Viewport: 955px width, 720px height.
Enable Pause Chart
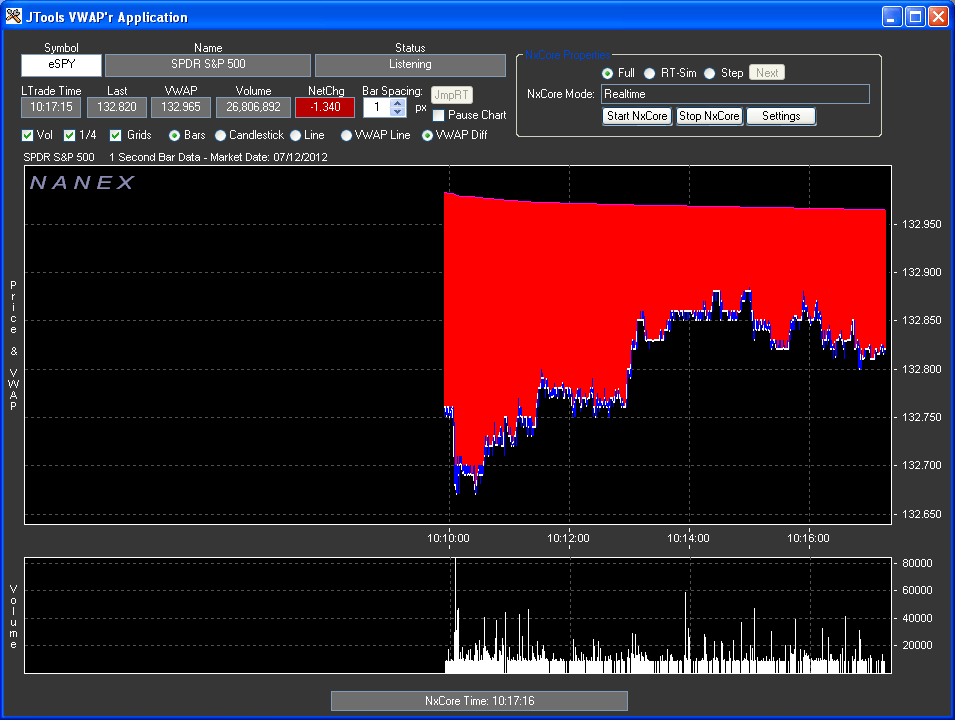(437, 116)
